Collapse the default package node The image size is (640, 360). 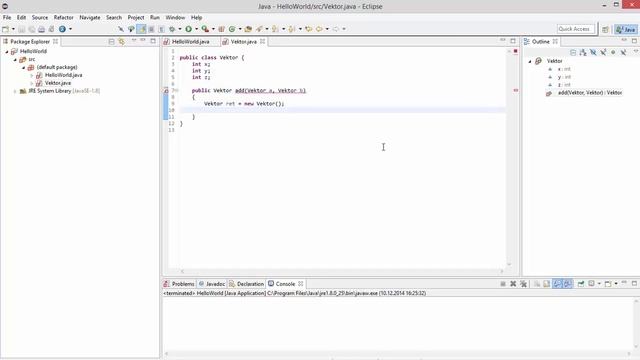tap(23, 68)
